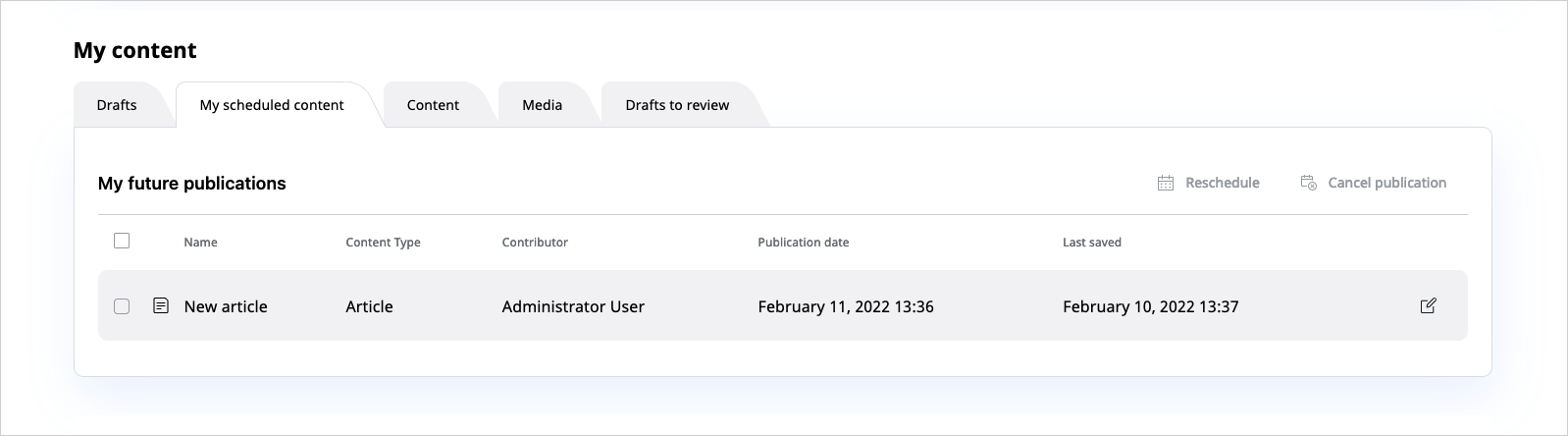Switch to the Content tab

(433, 105)
